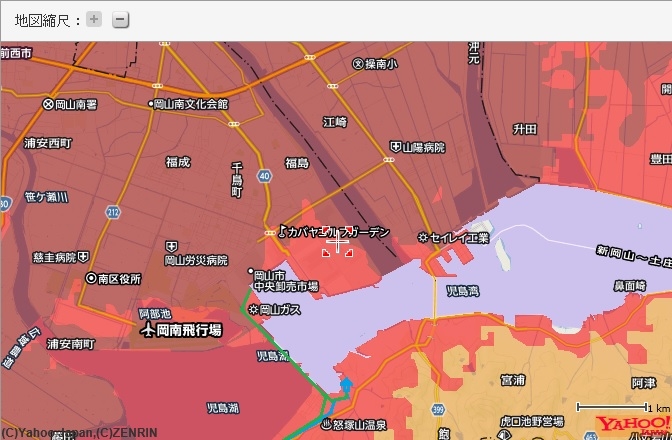This screenshot has width=672, height=440.
Task: Click the route 212 road shield
Action: pos(113,212)
